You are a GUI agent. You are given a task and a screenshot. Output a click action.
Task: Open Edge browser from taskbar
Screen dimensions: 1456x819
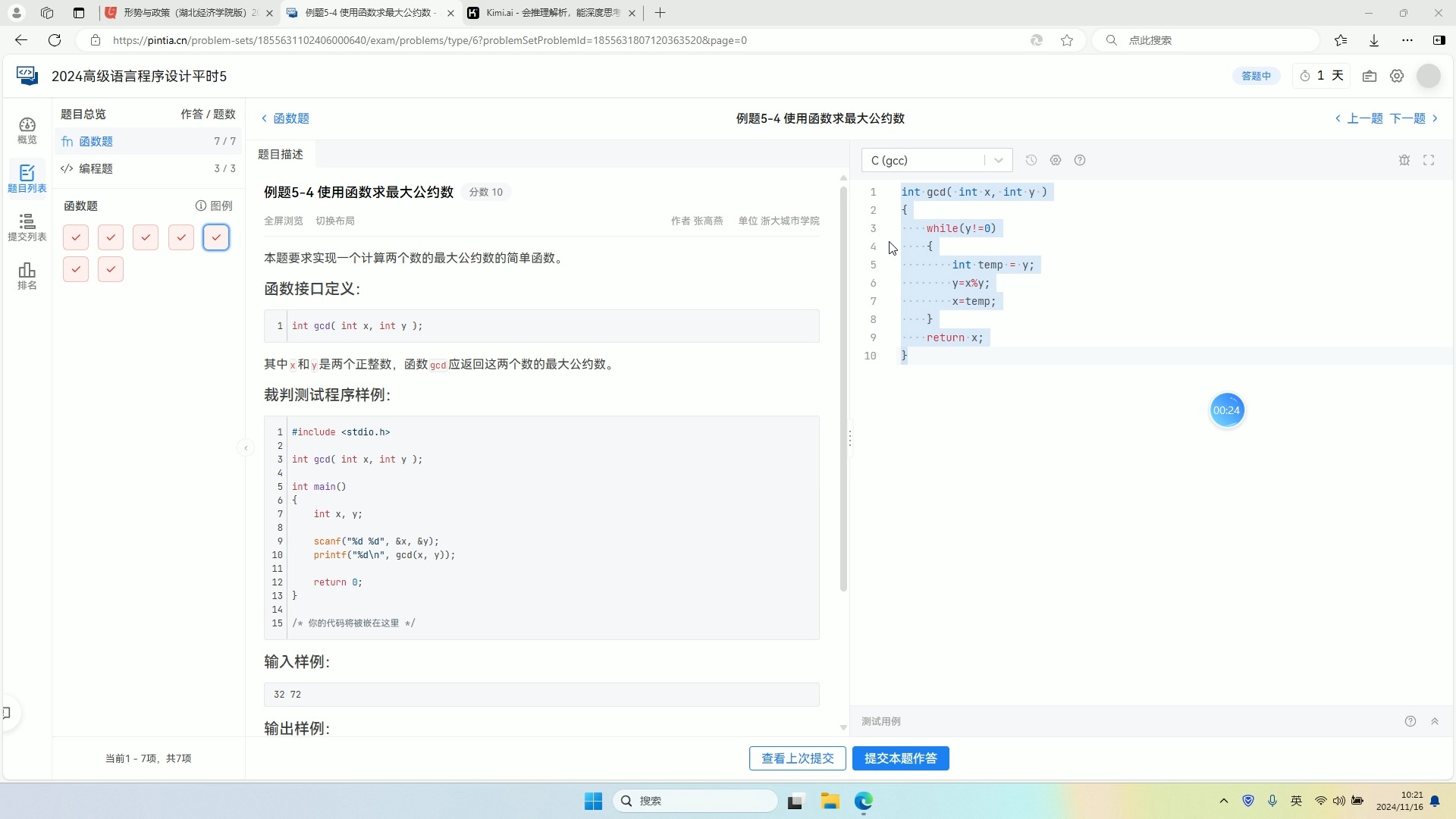[864, 801]
